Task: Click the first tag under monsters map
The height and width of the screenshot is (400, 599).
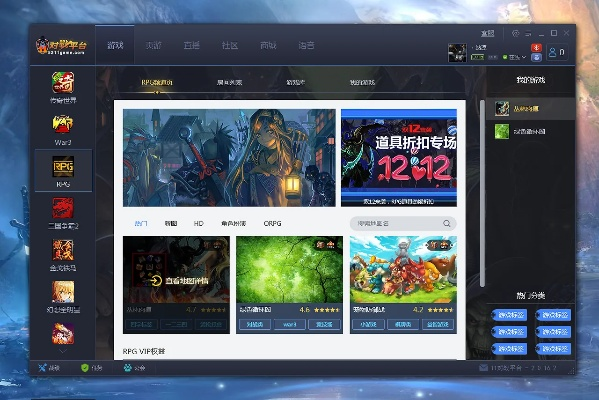Action: (369, 324)
